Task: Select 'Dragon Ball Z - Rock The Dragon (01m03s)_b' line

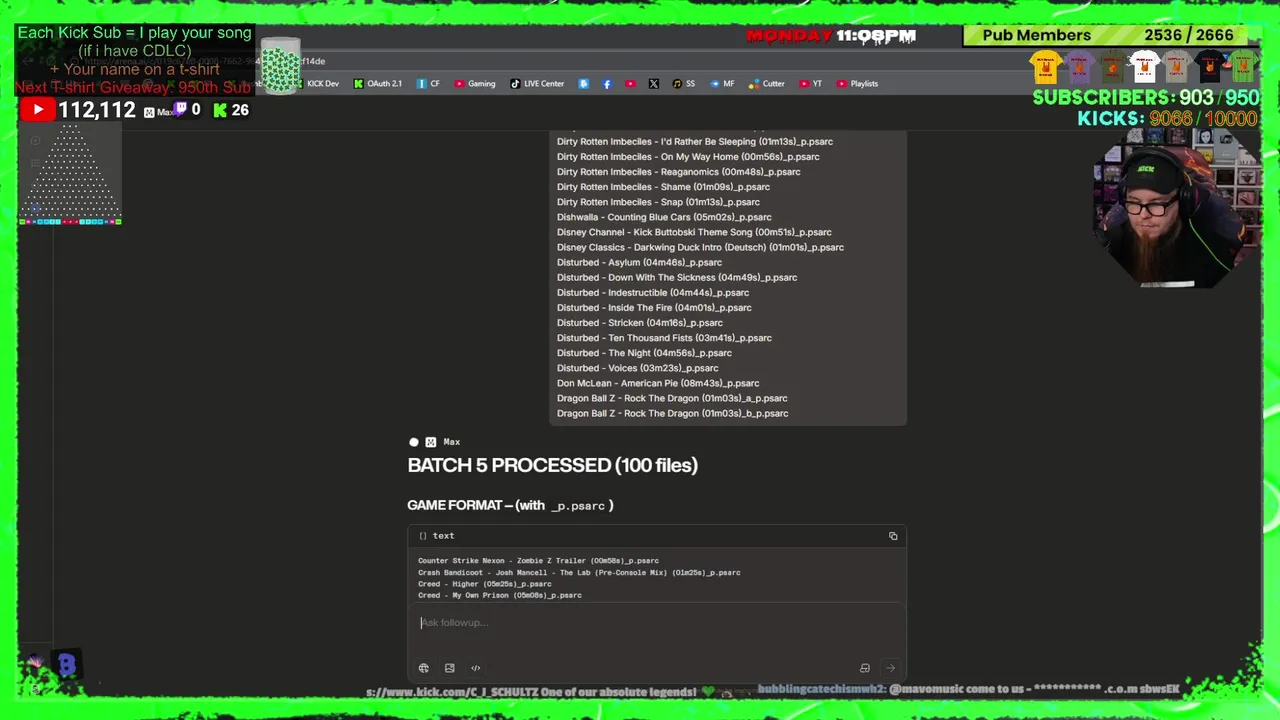Action: pos(672,413)
